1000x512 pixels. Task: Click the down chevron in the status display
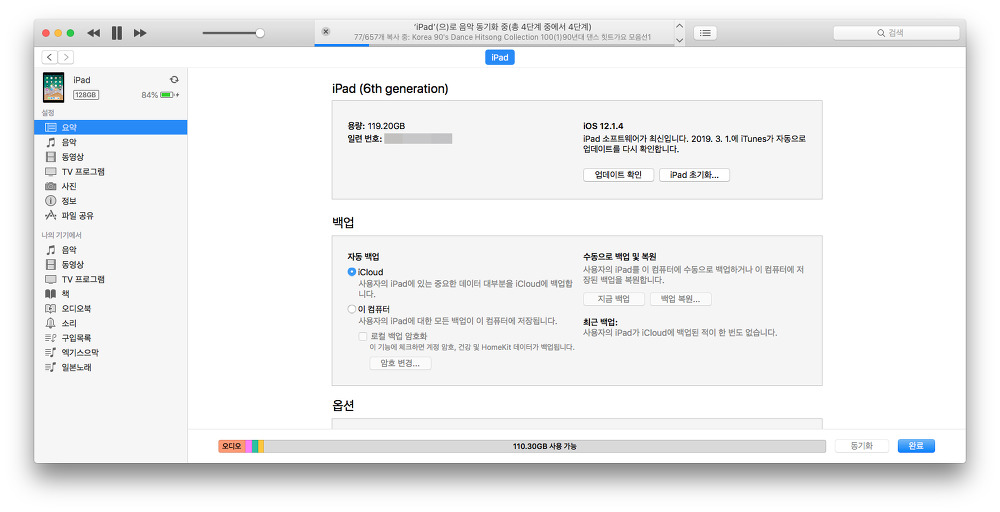click(680, 40)
